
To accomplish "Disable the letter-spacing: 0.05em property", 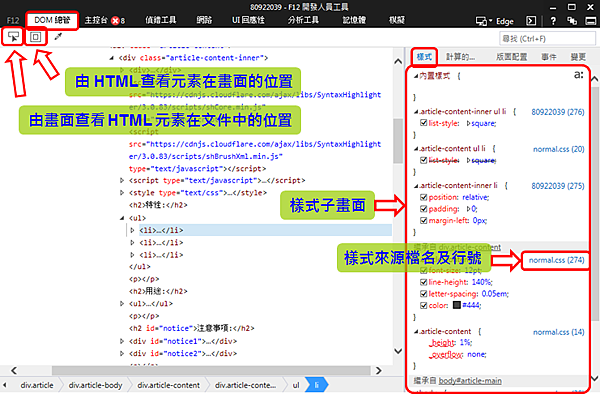I will click(x=423, y=294).
